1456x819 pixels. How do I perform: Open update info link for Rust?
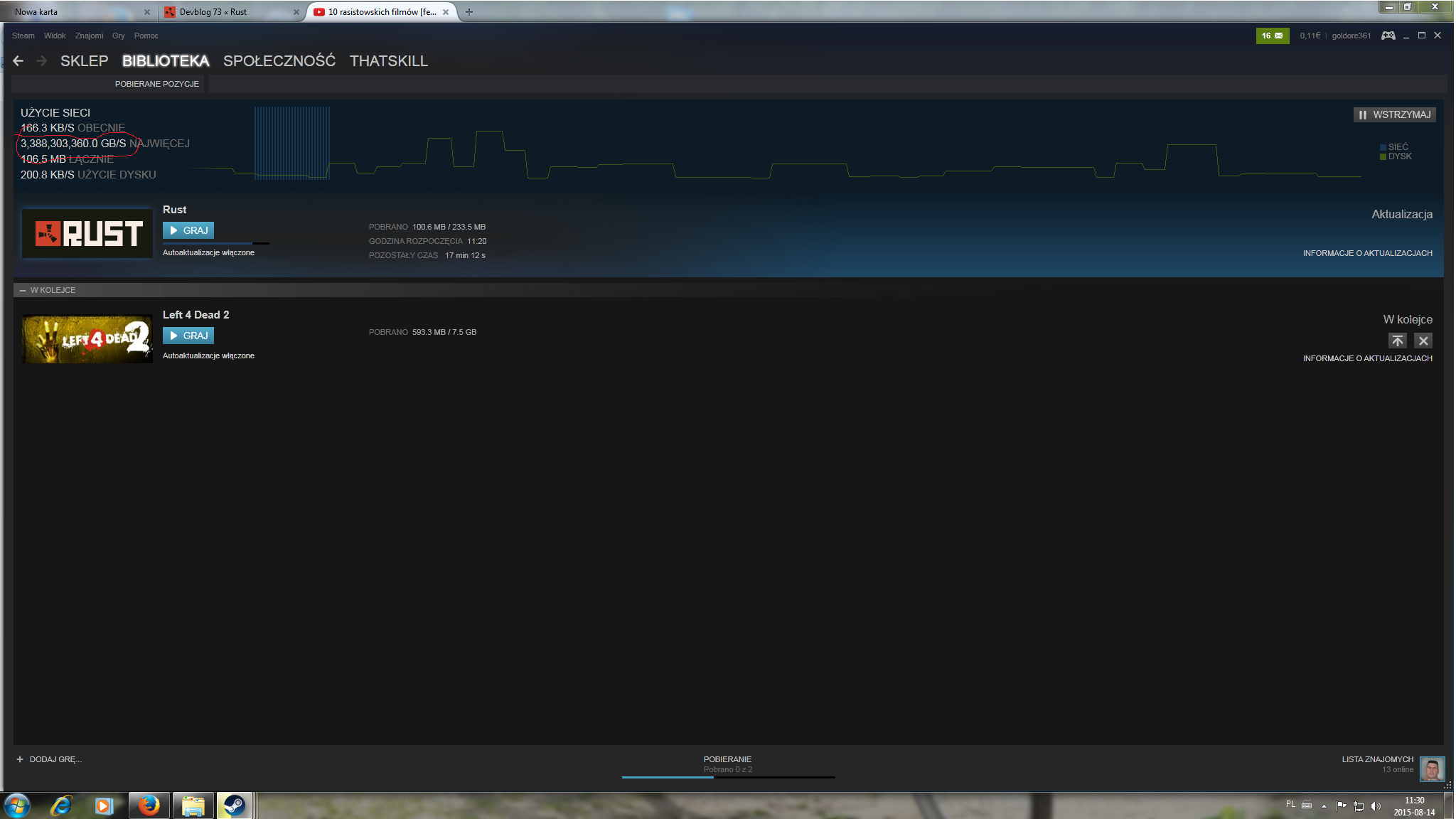coord(1367,253)
